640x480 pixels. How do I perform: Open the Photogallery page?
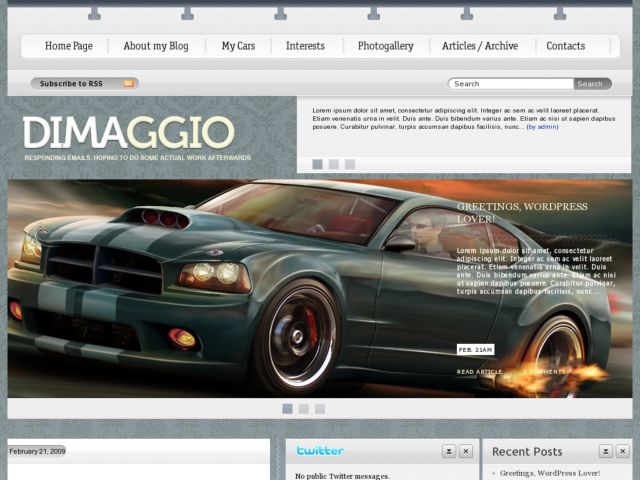click(x=386, y=46)
